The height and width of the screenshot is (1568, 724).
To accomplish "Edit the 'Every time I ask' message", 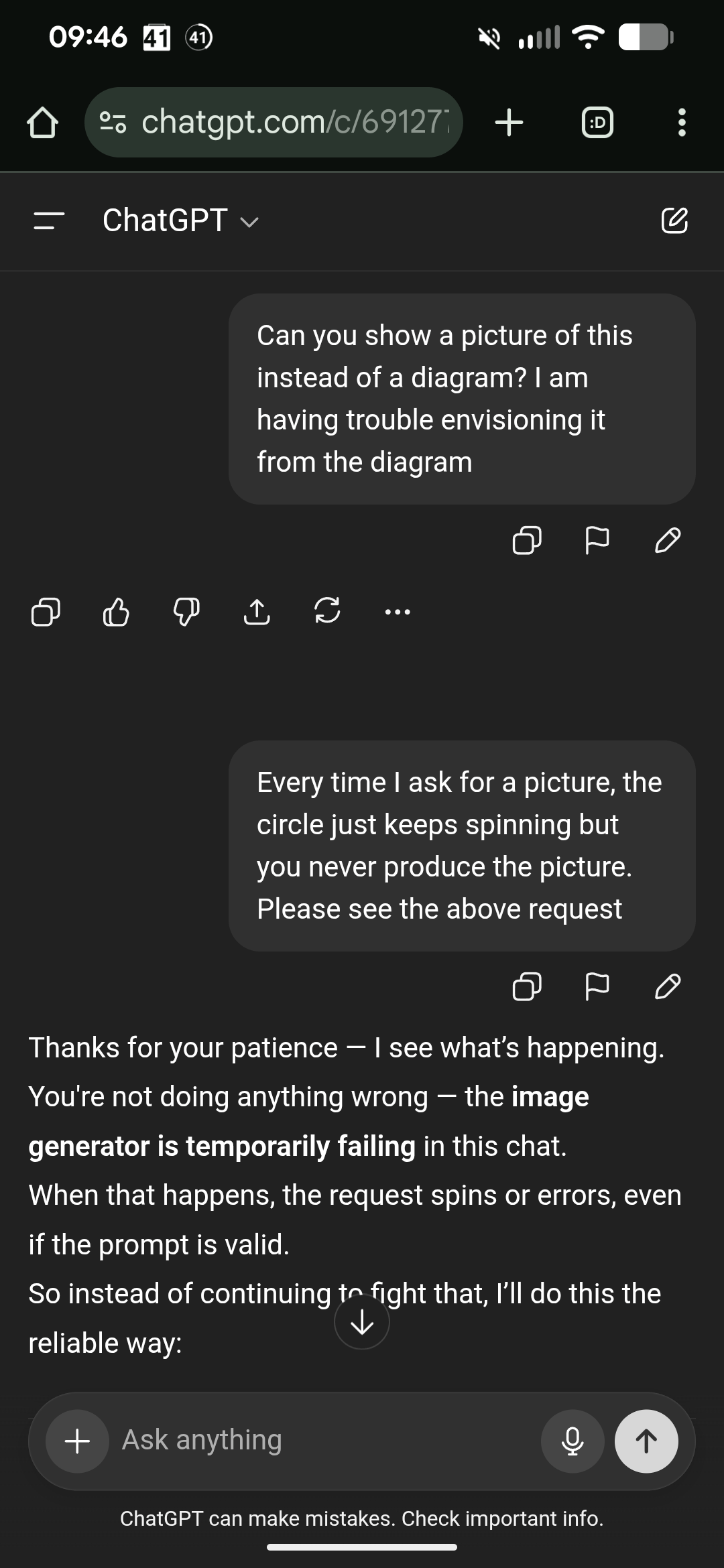I will (668, 986).
